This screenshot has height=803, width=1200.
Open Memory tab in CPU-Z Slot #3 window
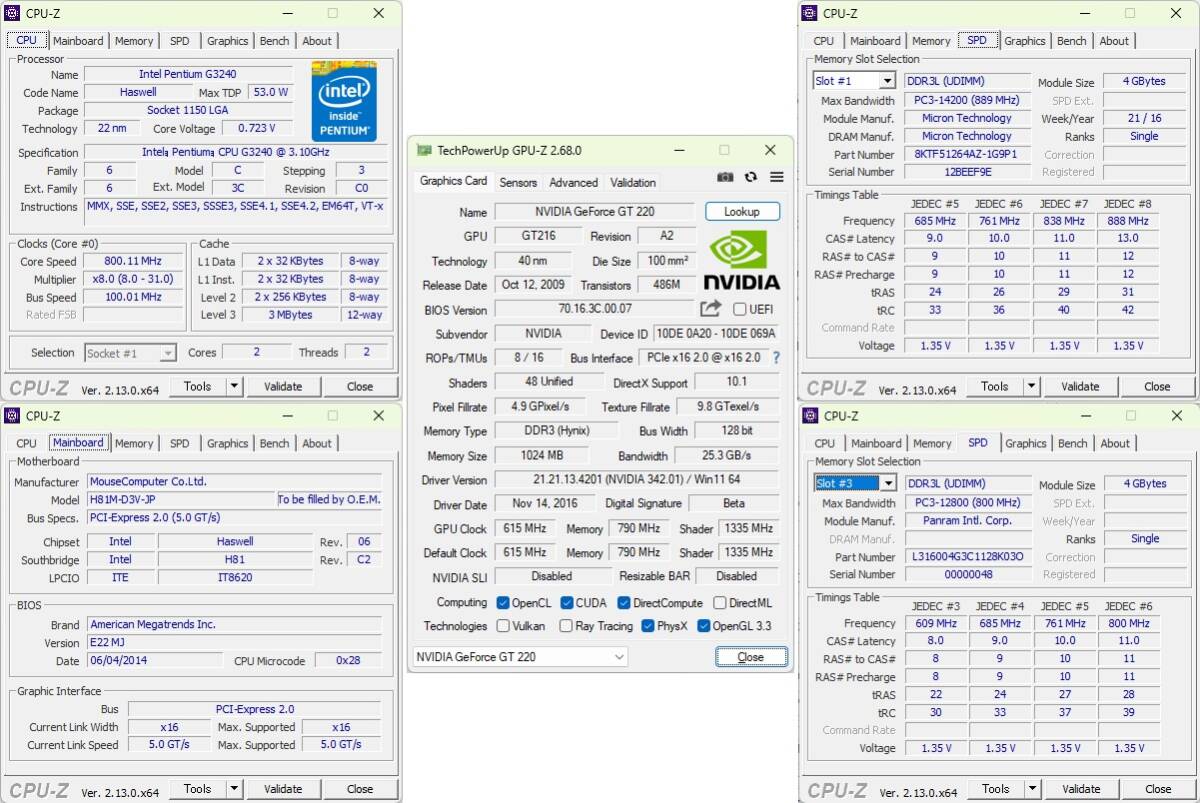932,444
